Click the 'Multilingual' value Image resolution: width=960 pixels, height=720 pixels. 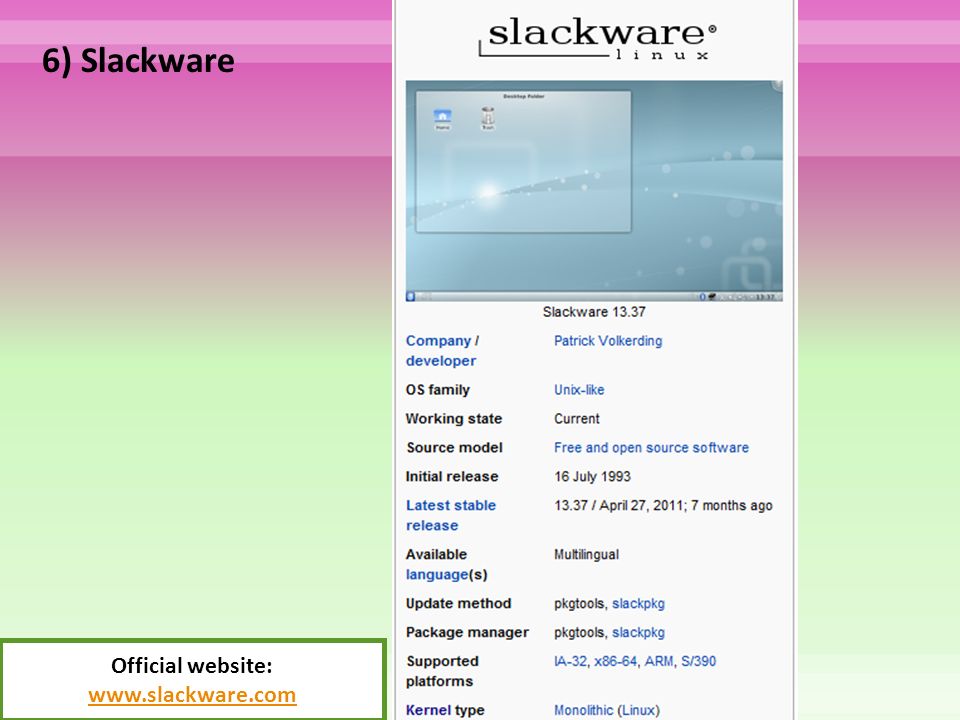tap(587, 555)
